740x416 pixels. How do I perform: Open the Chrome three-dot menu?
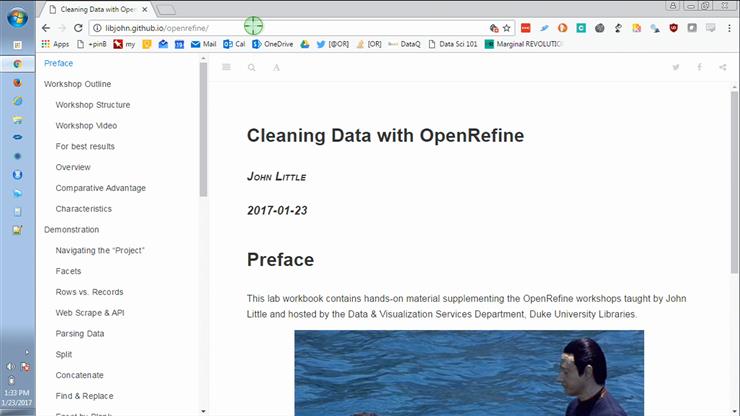[729, 28]
